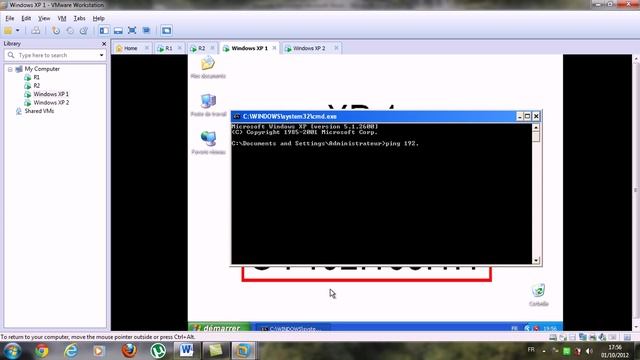The height and width of the screenshot is (360, 640).
Task: Open the File menu
Action: click(x=9, y=18)
